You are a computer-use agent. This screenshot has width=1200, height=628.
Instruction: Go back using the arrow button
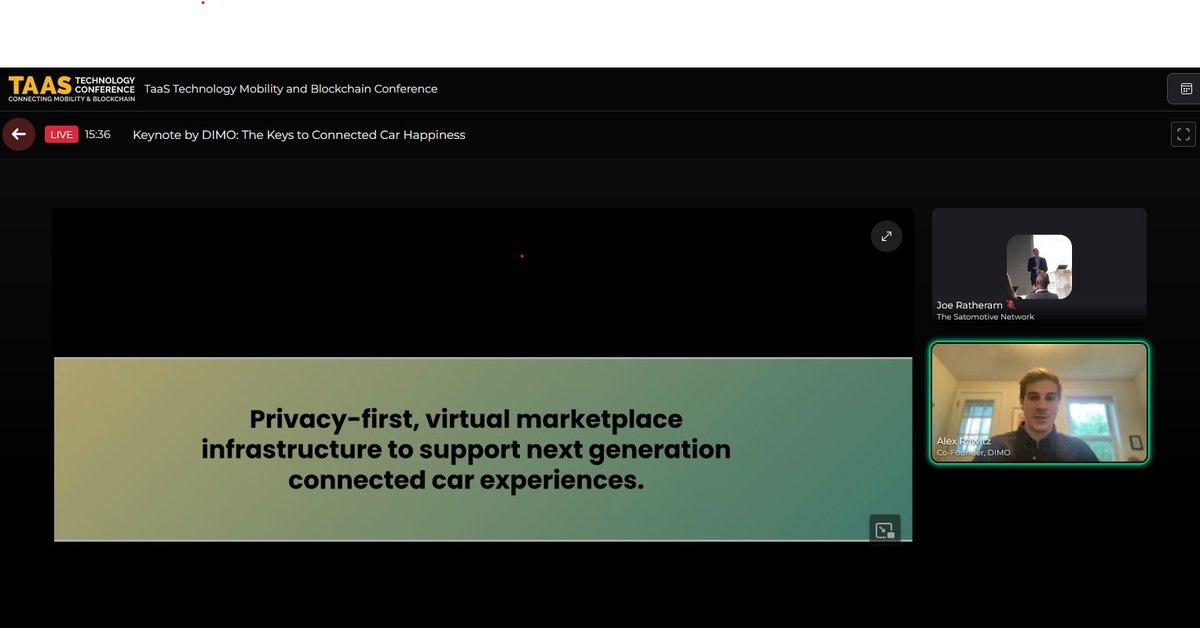18,134
